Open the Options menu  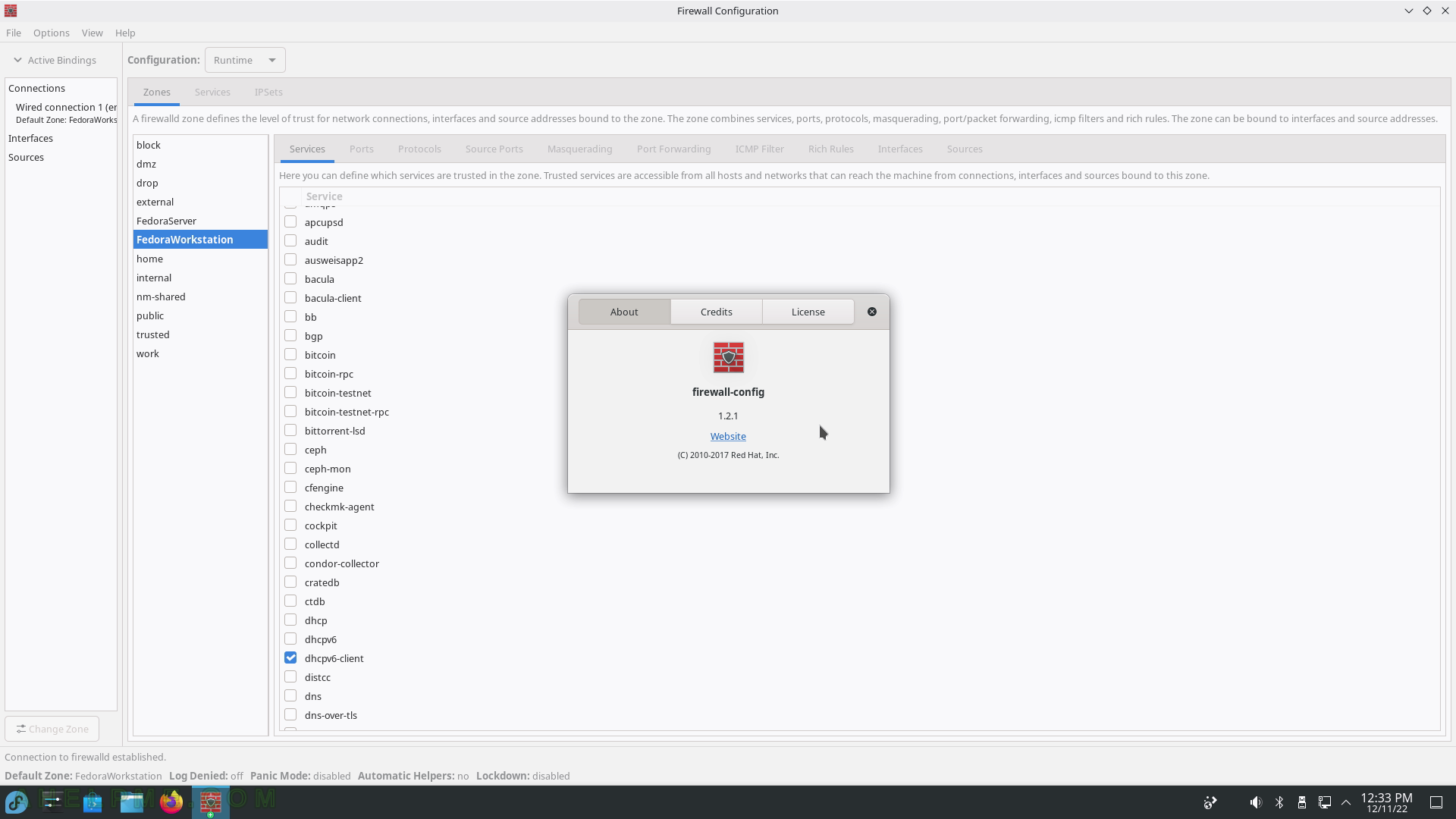point(51,33)
